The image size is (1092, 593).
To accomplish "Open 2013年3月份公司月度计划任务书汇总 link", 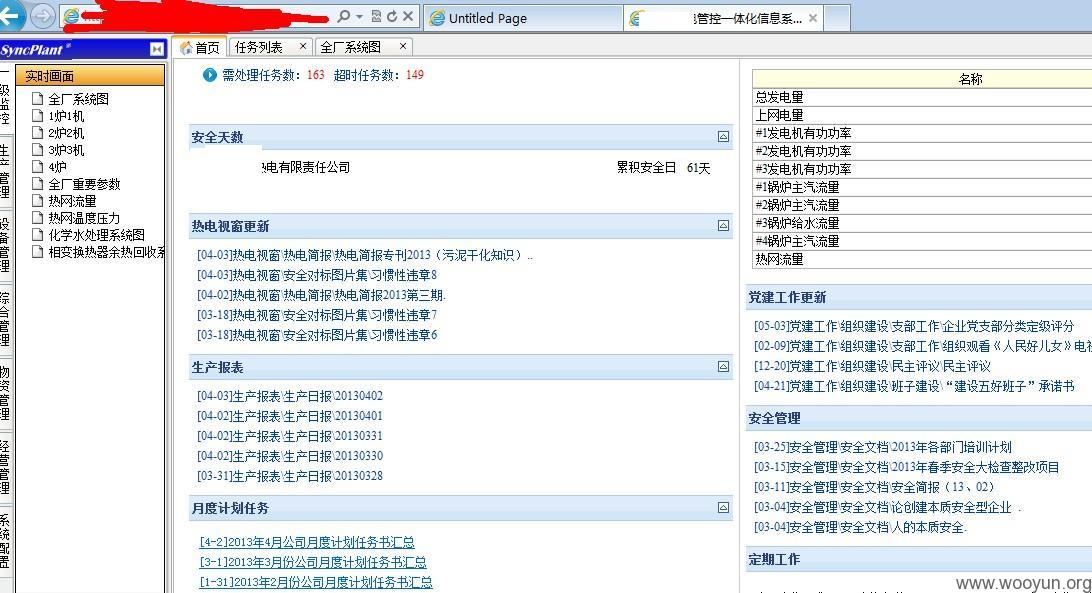I will pyautogui.click(x=313, y=562).
